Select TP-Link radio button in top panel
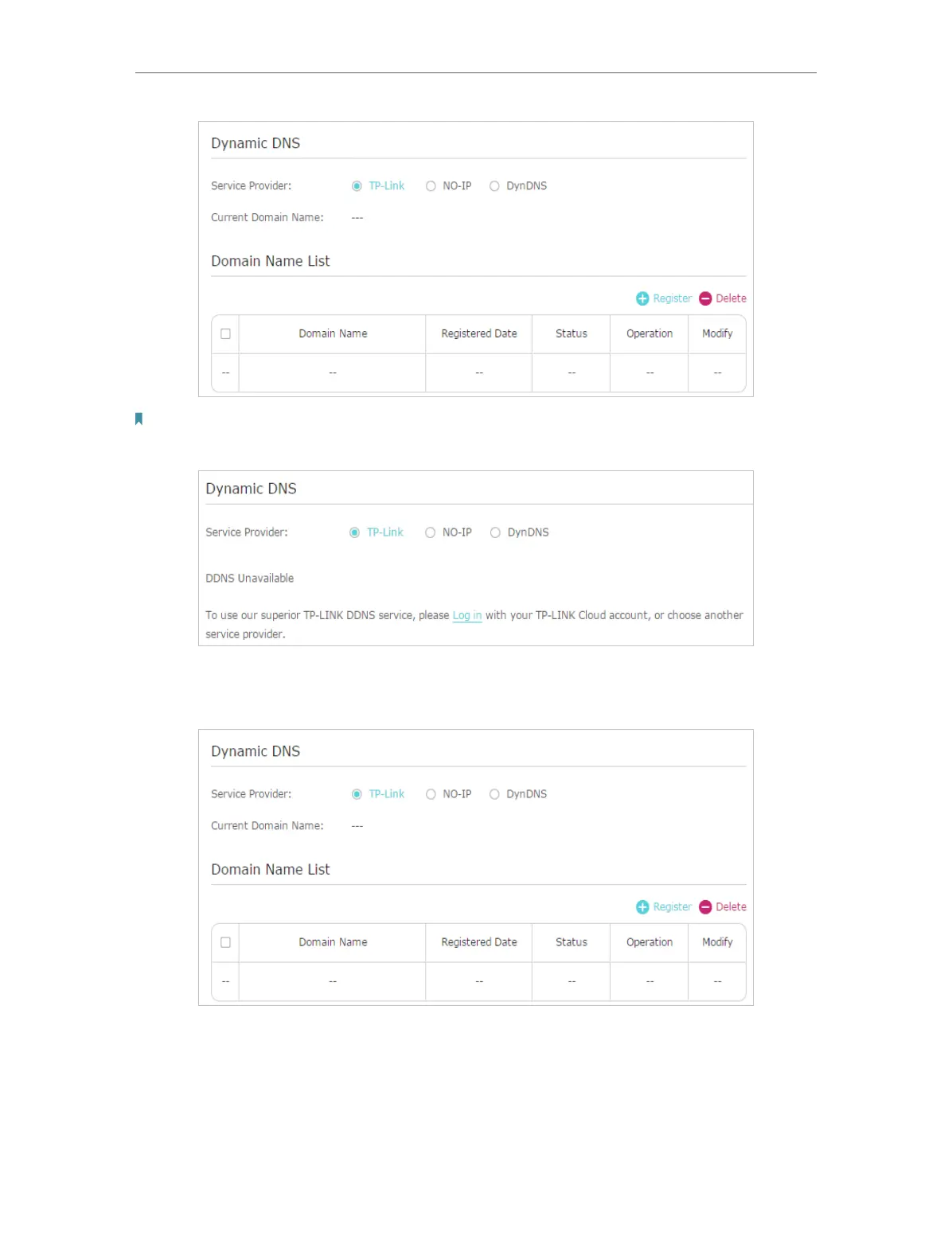Screen dimensions: 952x1259 357,186
